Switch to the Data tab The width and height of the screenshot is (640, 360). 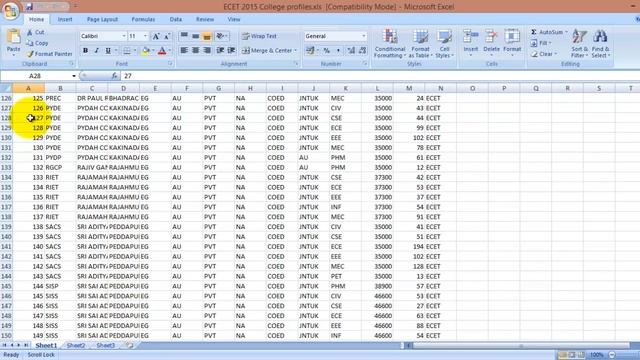[176, 19]
